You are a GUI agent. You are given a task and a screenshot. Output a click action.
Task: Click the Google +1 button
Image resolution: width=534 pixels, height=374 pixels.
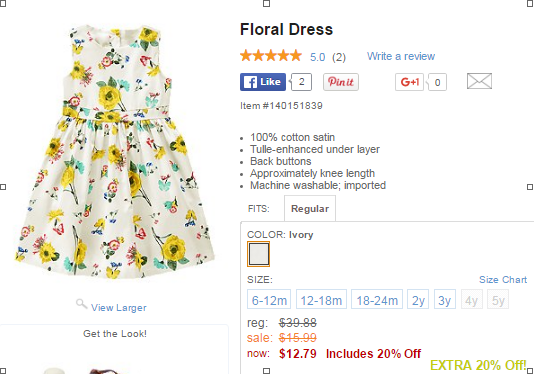(409, 82)
